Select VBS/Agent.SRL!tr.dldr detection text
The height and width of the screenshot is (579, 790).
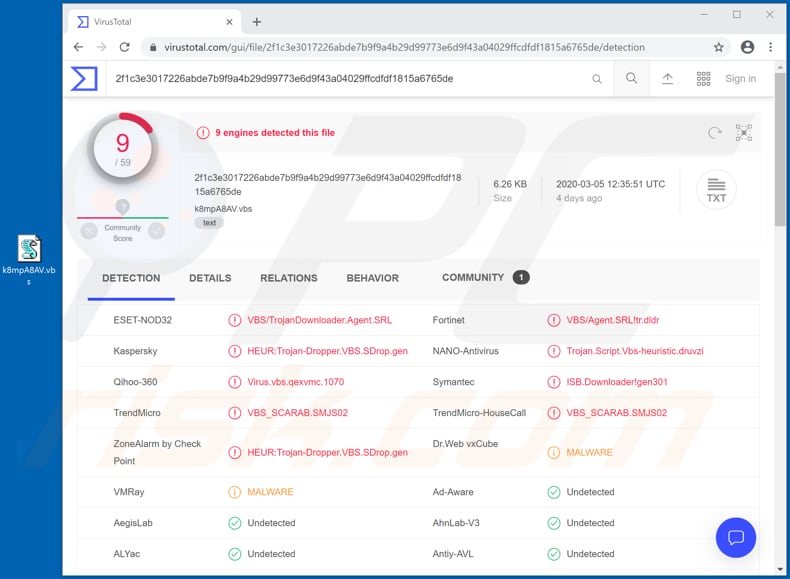click(613, 320)
